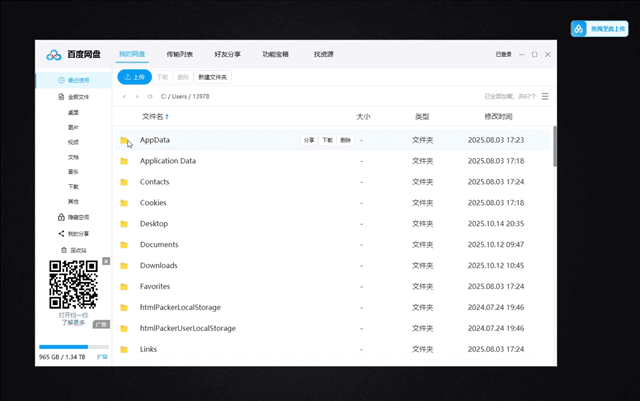Open the 找资源 tab

click(324, 54)
